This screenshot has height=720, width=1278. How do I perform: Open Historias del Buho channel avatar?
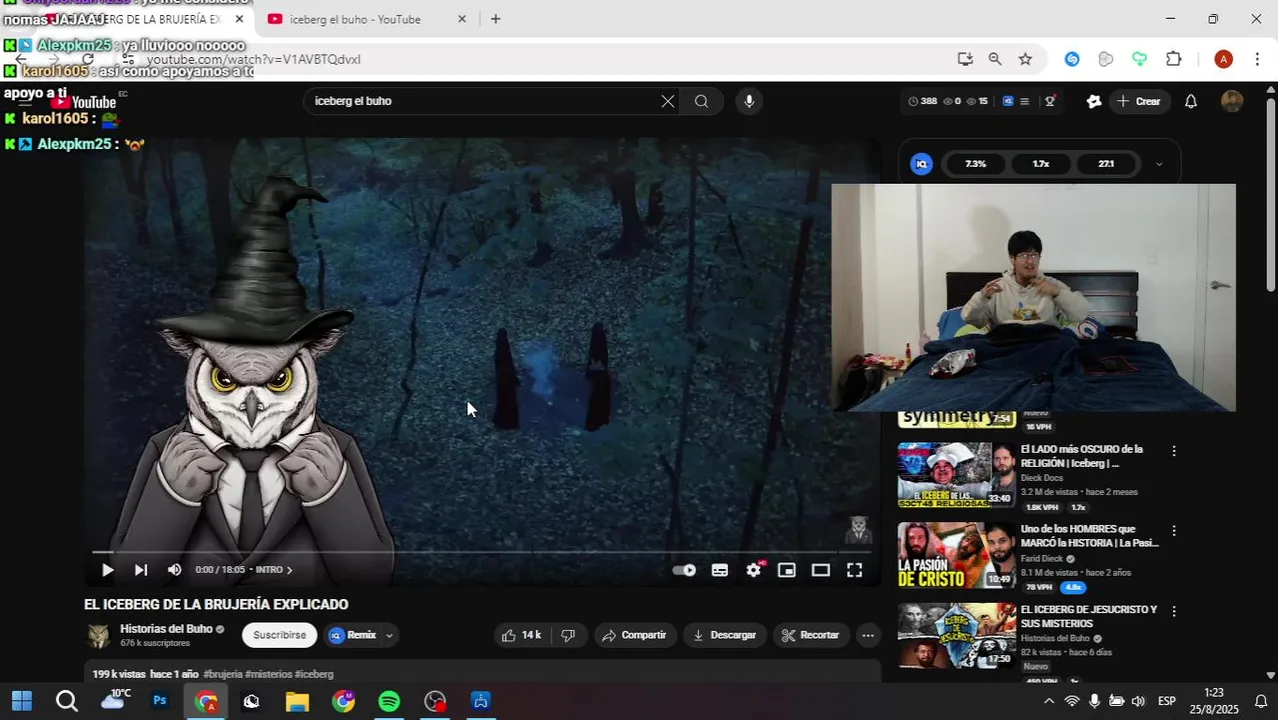98,636
